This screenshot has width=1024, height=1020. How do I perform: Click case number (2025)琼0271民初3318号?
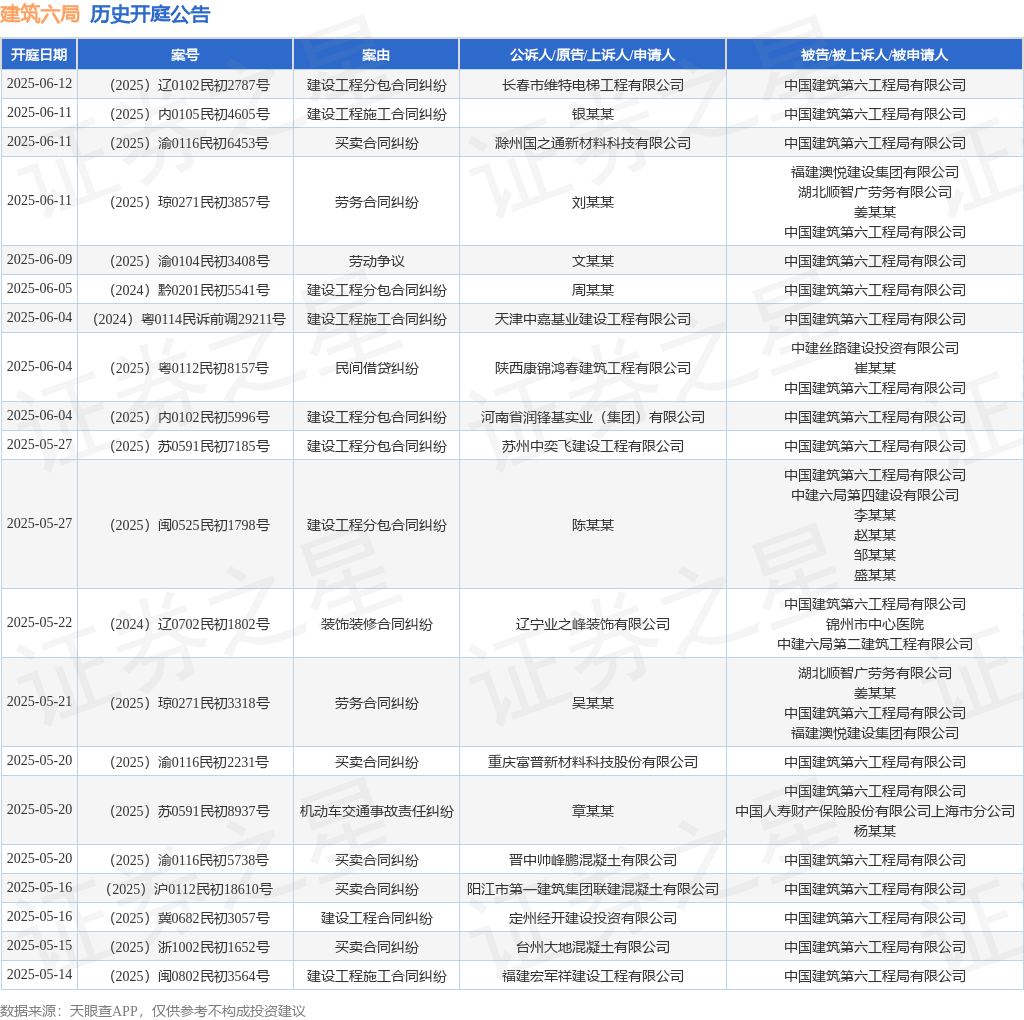185,703
